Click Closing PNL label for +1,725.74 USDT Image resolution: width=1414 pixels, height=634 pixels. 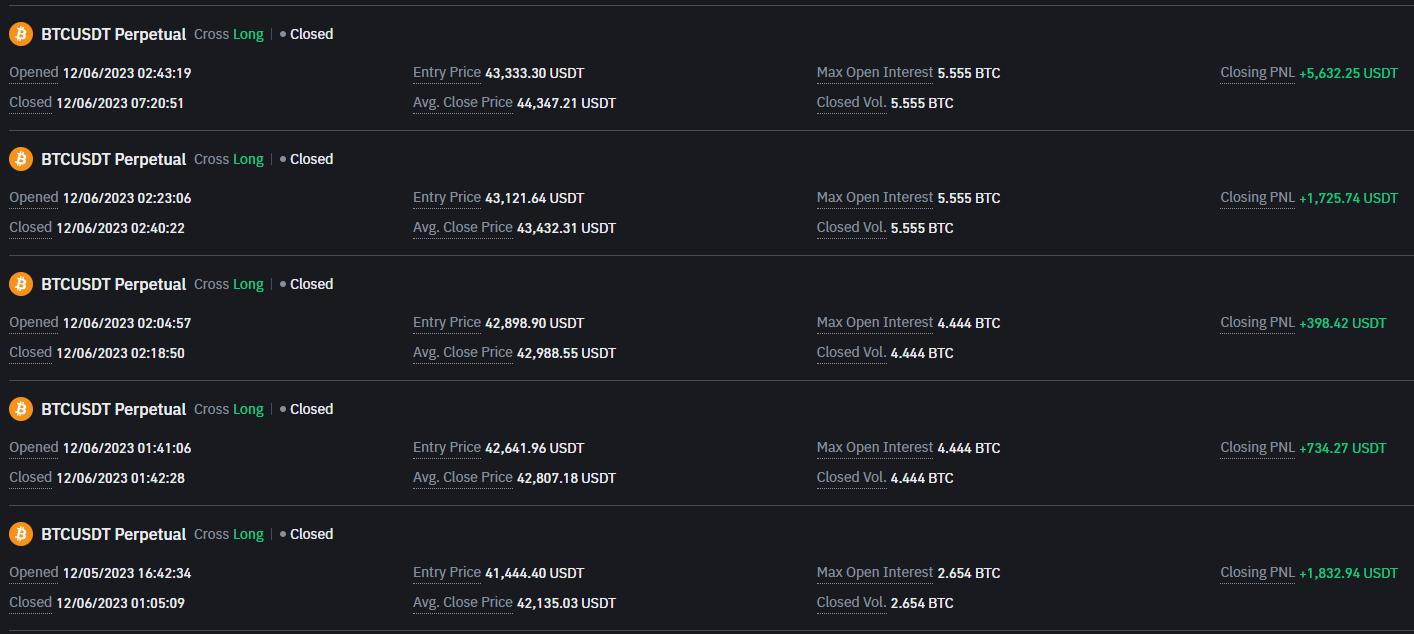click(x=1257, y=198)
